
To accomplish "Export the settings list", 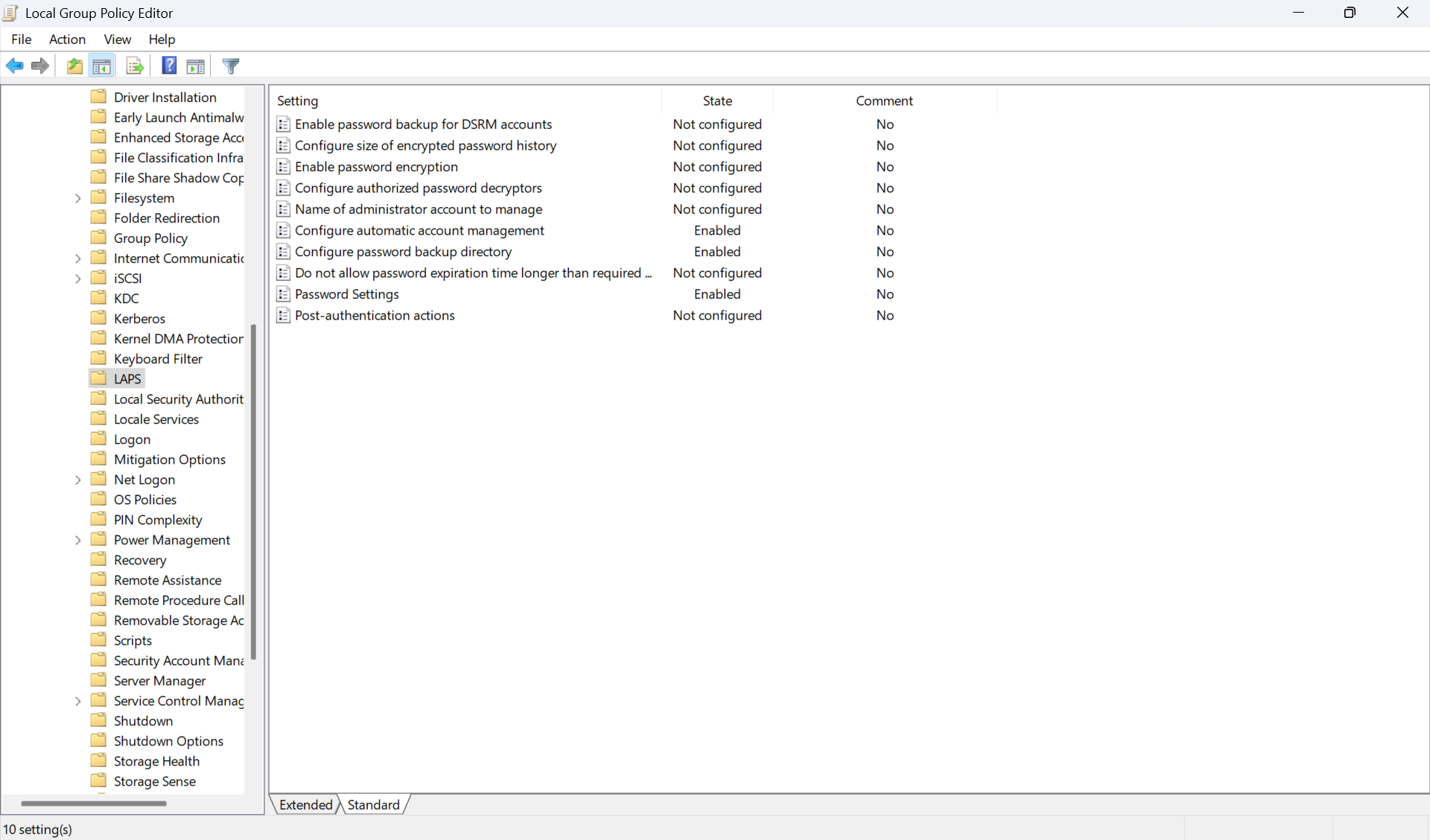I will (x=133, y=66).
